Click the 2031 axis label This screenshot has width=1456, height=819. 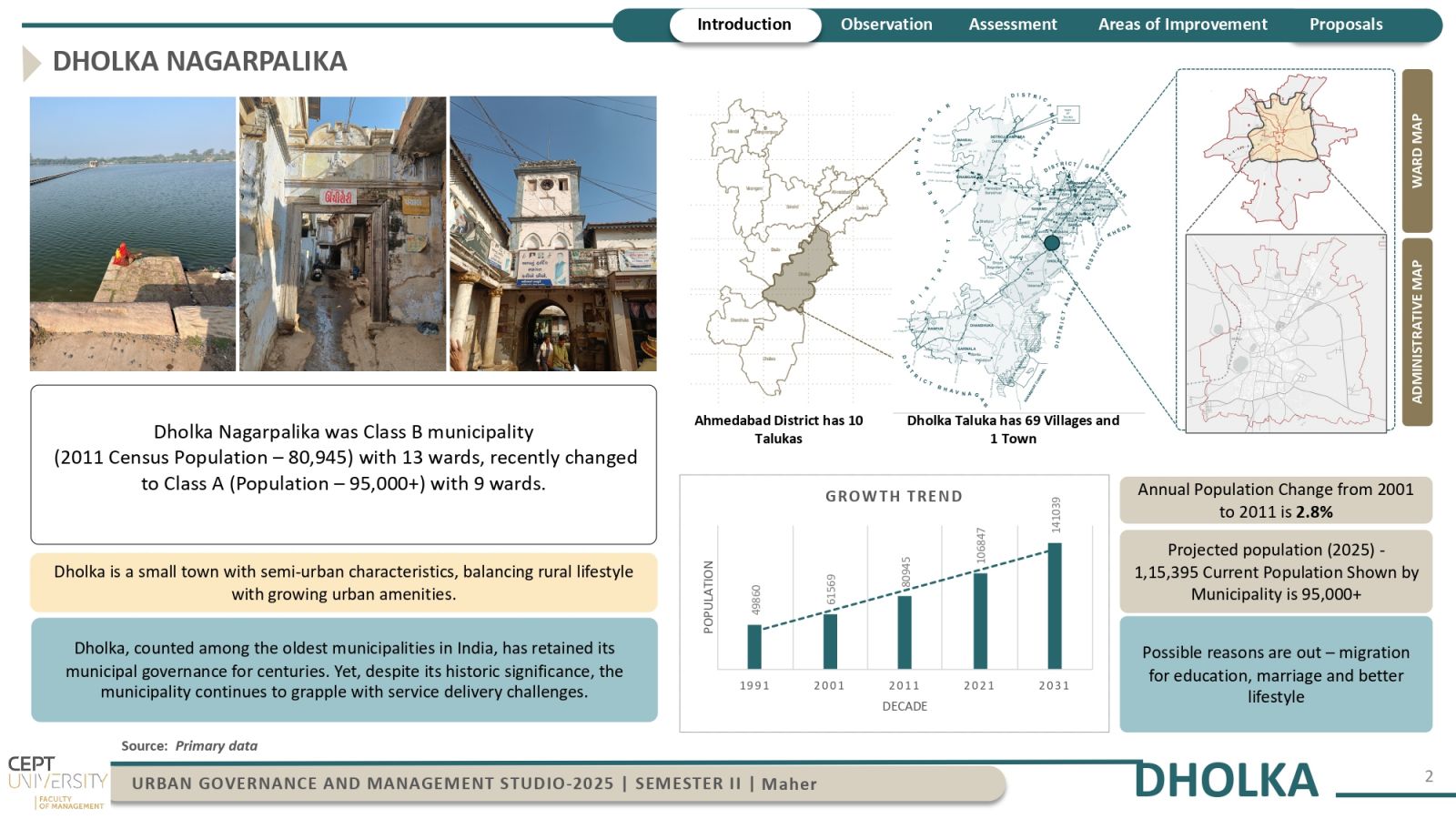[x=1054, y=685]
